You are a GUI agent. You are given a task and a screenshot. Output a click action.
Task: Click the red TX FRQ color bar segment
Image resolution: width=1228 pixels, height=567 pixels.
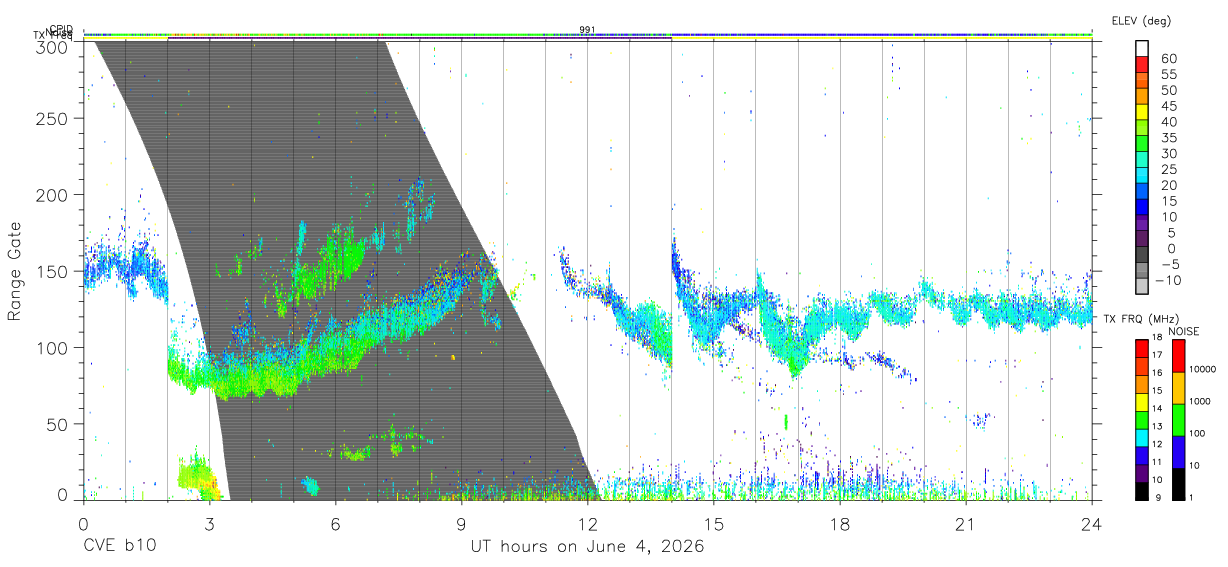[1142, 348]
